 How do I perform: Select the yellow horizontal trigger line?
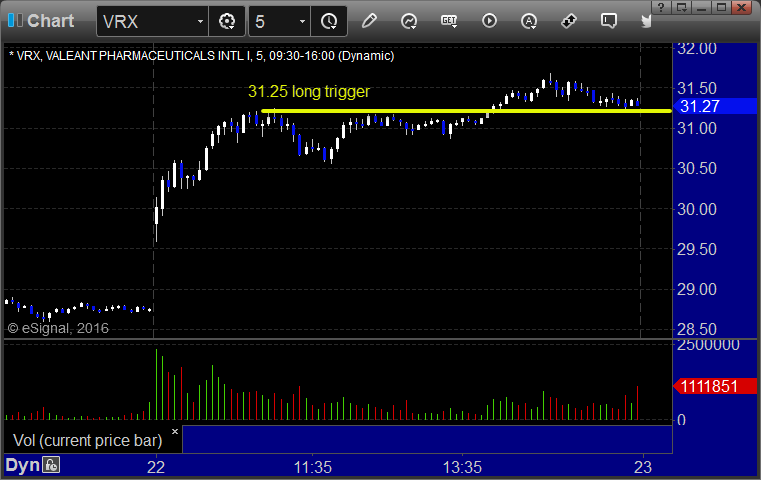click(466, 111)
